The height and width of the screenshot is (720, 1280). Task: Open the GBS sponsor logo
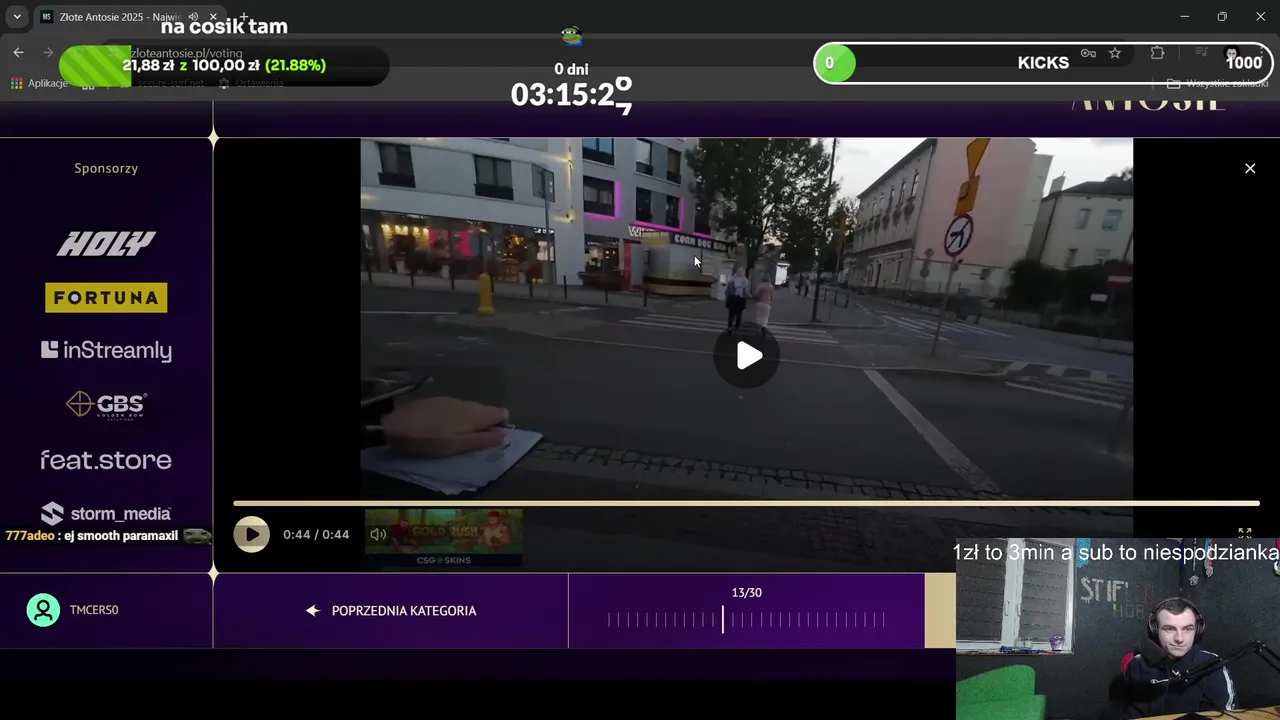click(106, 404)
